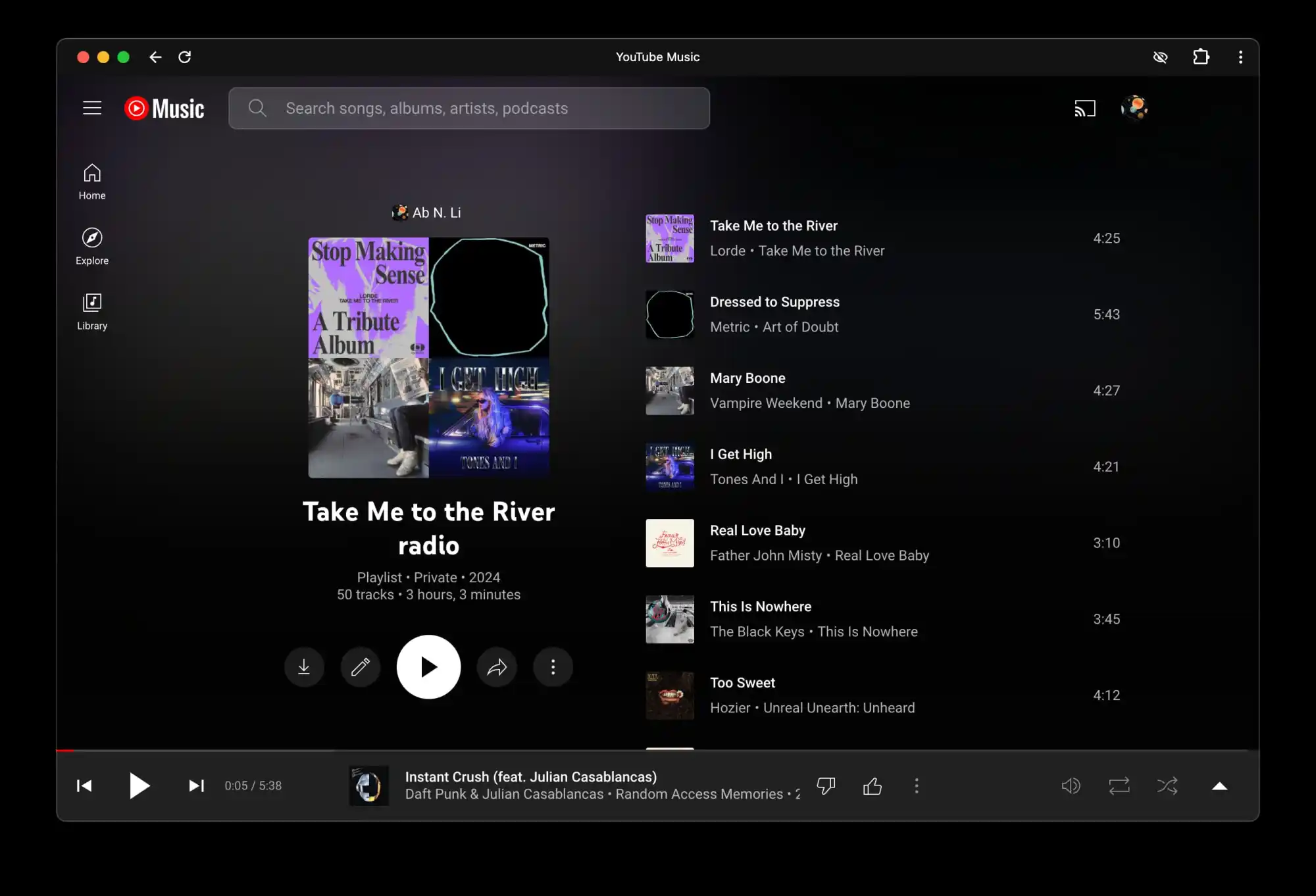The width and height of the screenshot is (1316, 896).
Task: Click the Too Sweet track thumbnail
Action: click(x=670, y=695)
